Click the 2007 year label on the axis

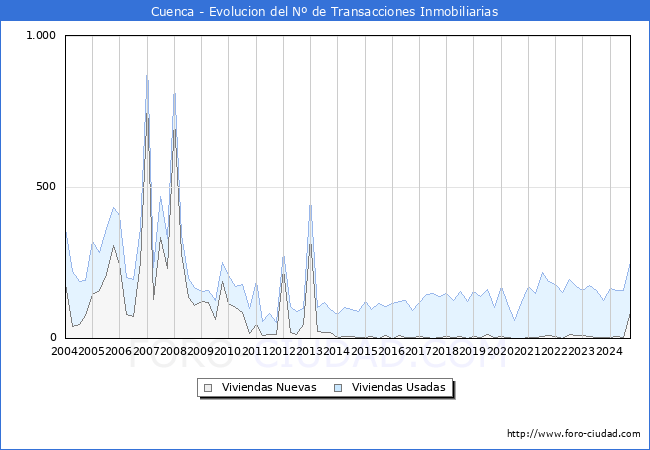click(x=146, y=351)
